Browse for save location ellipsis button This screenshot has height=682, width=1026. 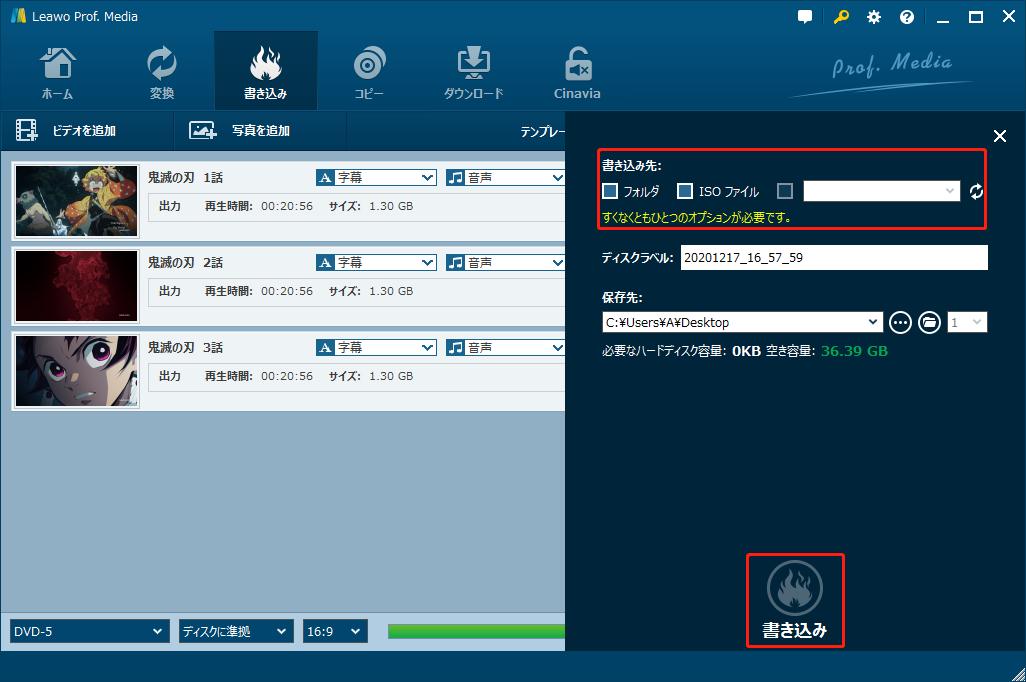click(900, 322)
